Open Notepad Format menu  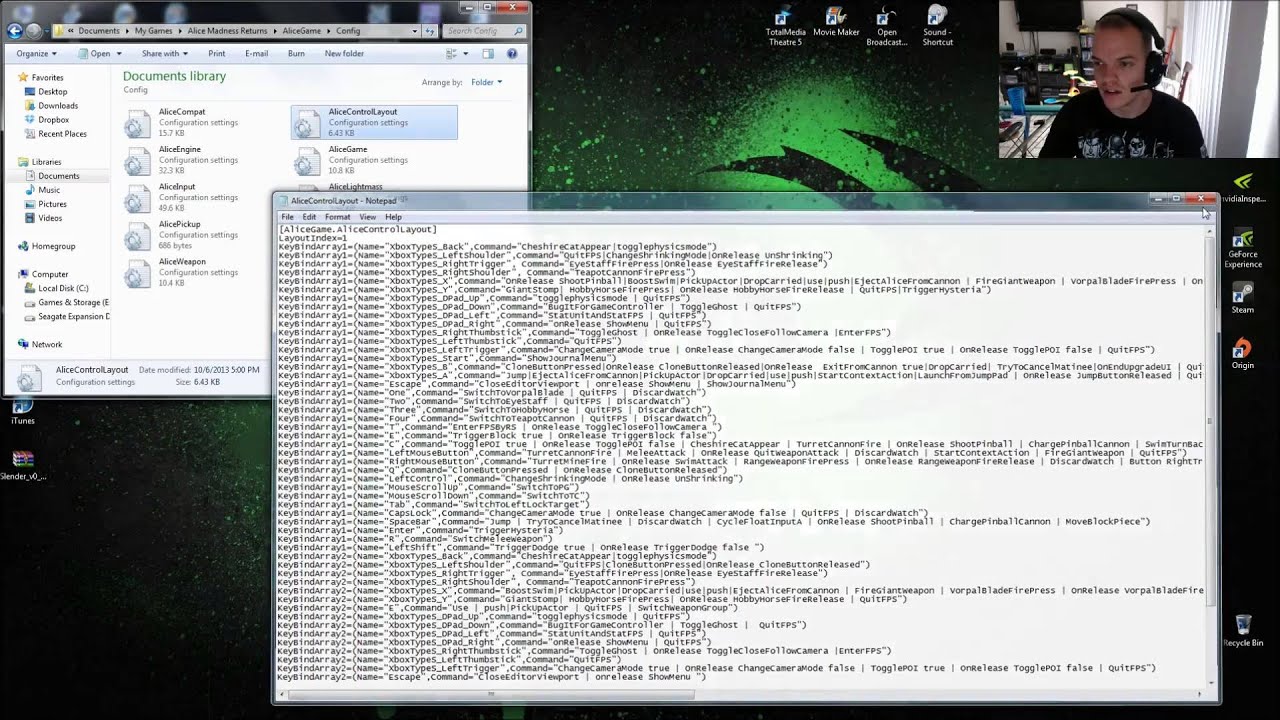(x=337, y=217)
